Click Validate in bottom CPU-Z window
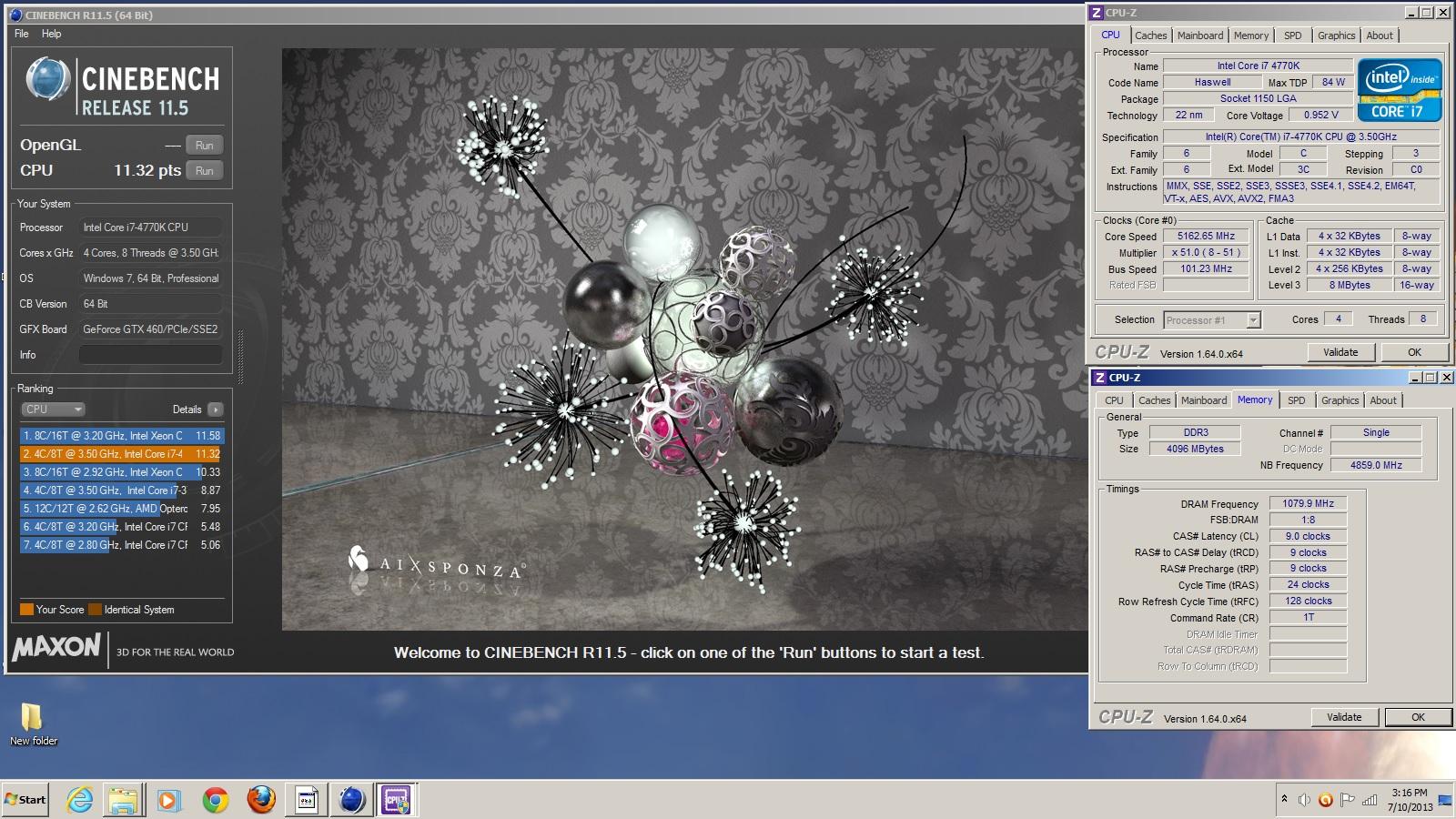Screen dimensions: 1456x819 (1344, 717)
